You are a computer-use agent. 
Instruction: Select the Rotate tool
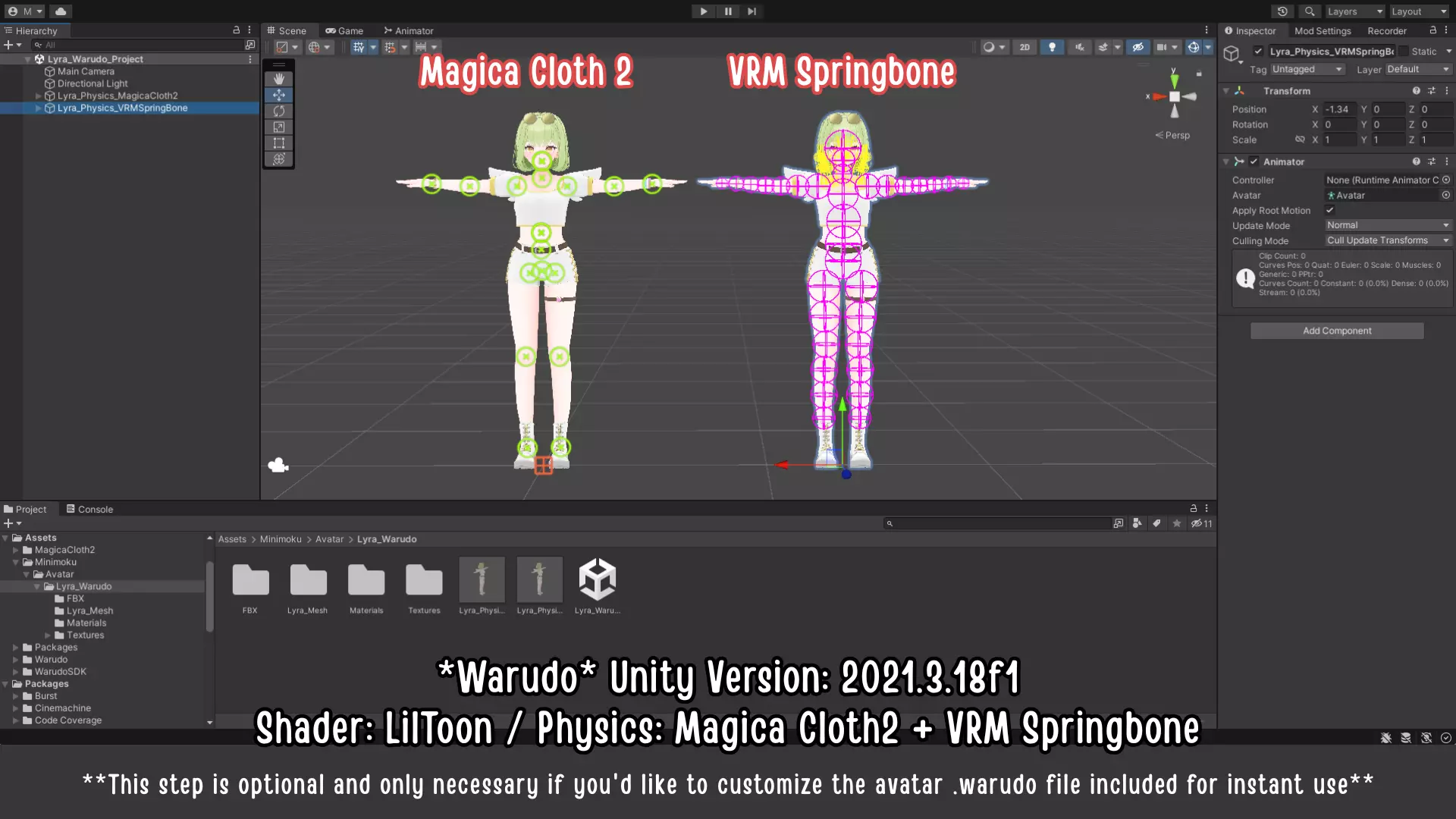279,111
